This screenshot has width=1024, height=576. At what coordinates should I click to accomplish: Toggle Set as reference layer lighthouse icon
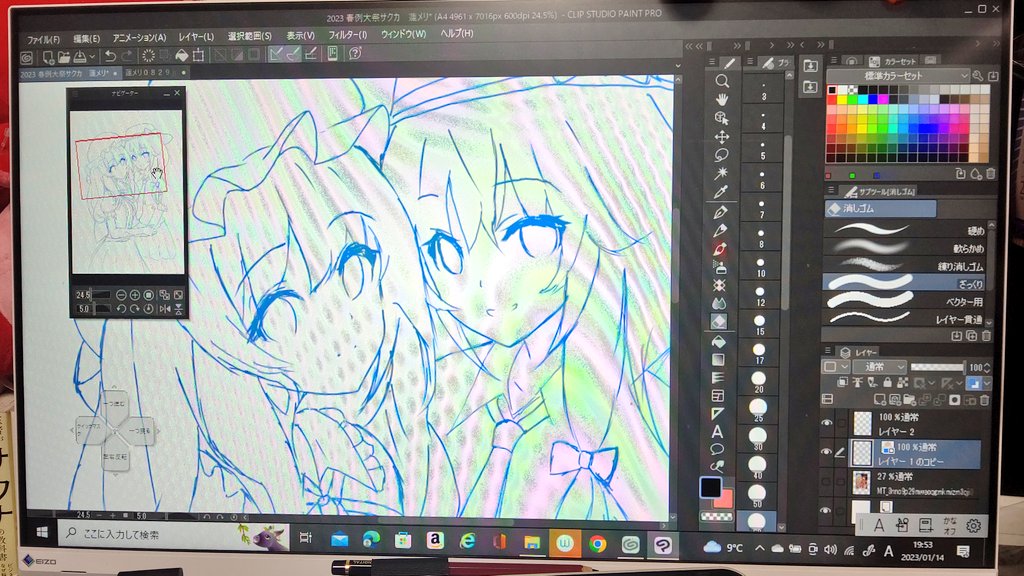[857, 383]
